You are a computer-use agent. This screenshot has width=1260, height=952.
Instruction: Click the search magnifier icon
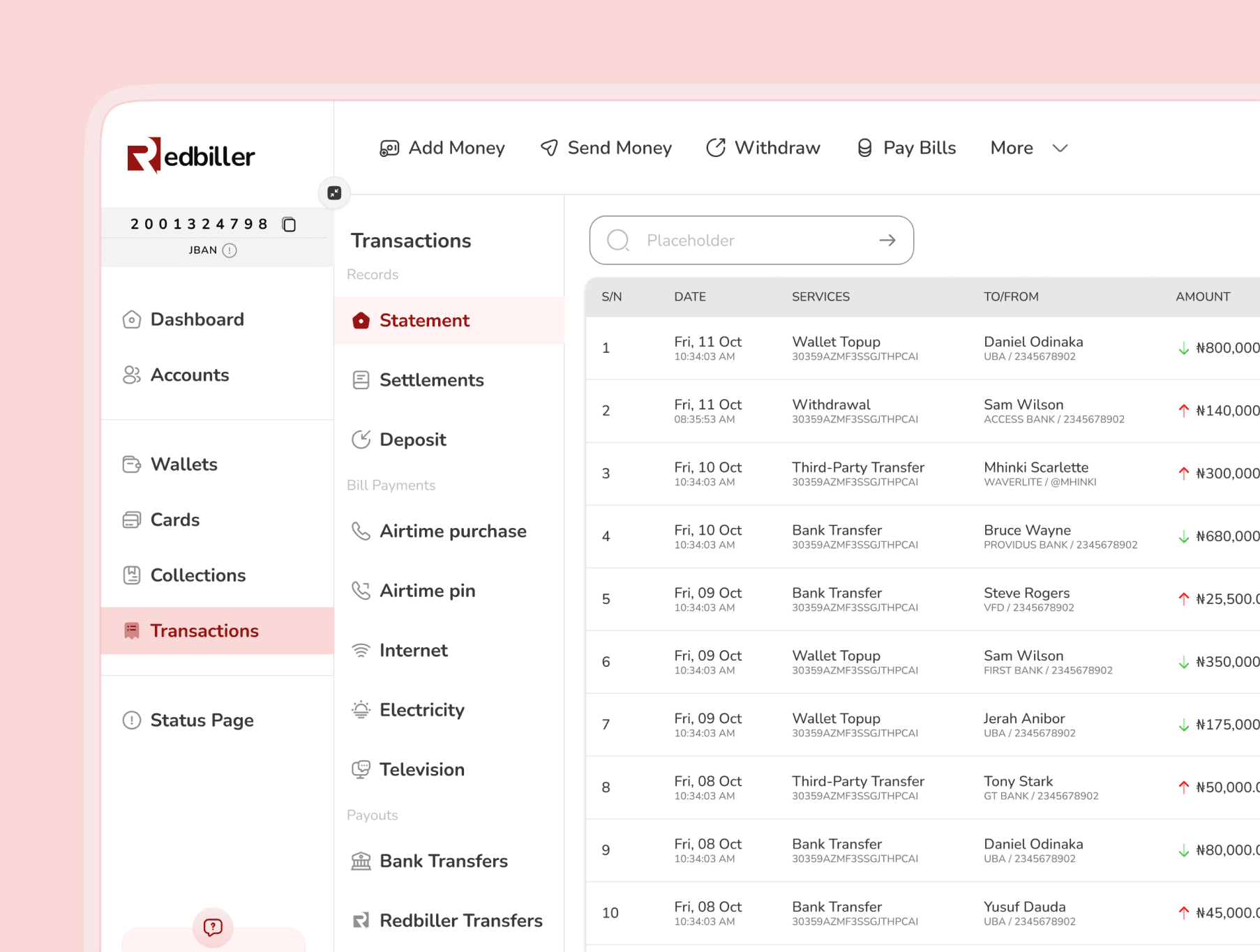617,241
